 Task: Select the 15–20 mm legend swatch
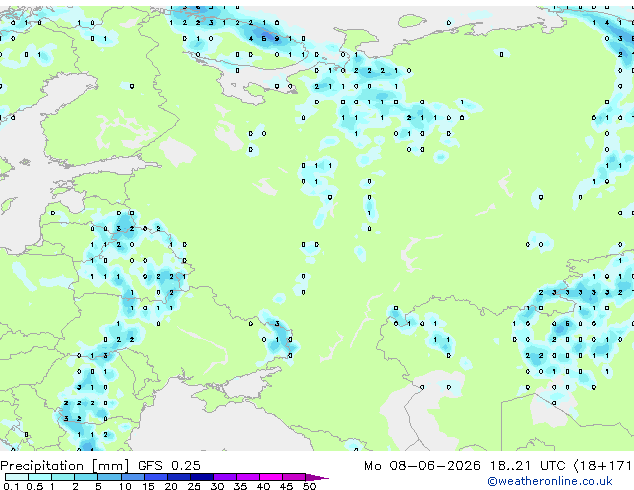tap(156, 477)
